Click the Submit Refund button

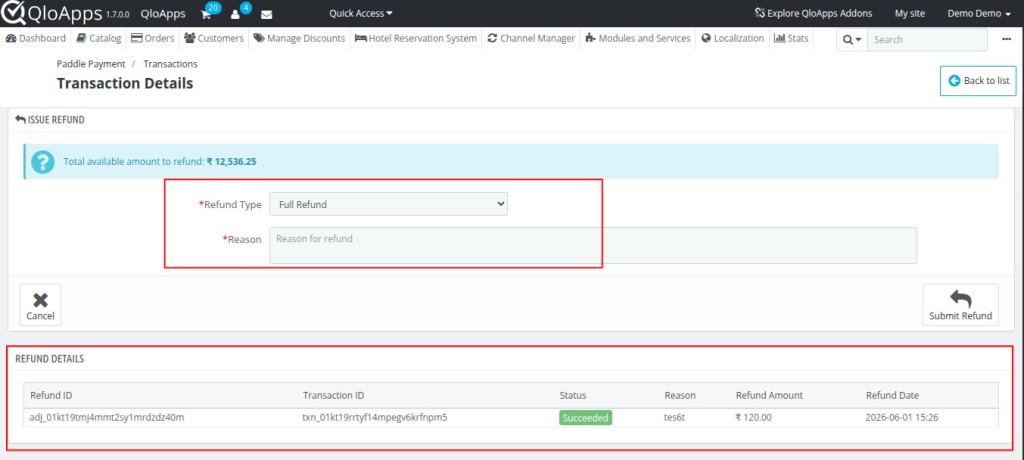pos(961,305)
